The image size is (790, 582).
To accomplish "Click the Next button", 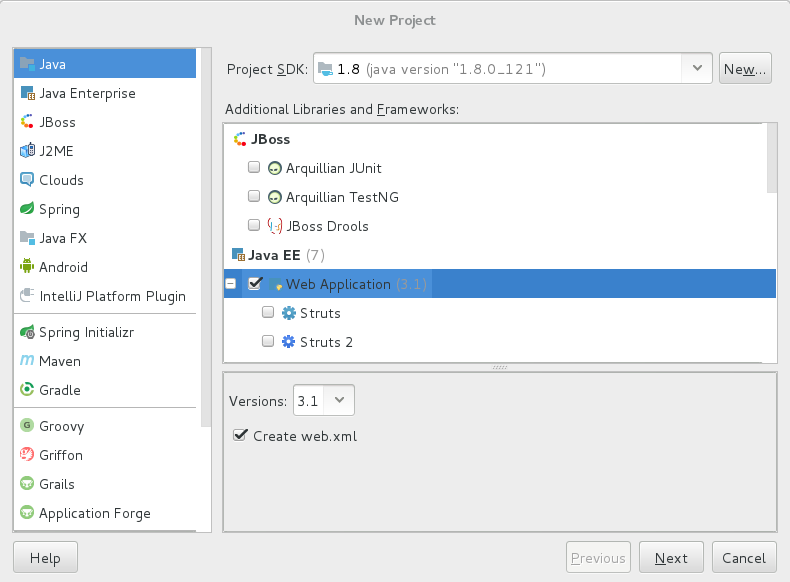I will [671, 557].
